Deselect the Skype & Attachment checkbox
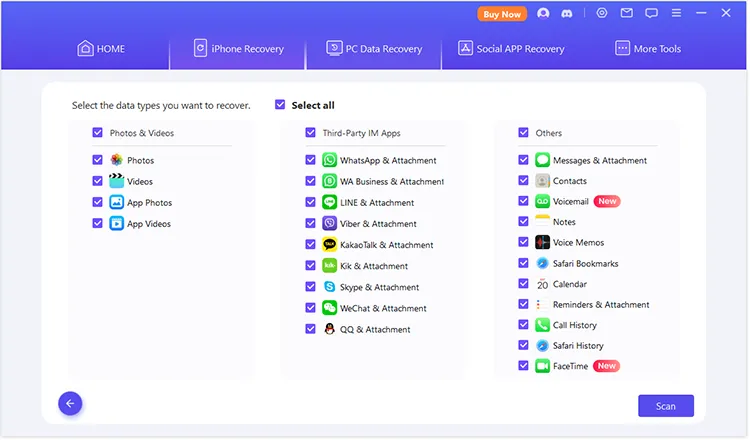Viewport: 750px width, 440px height. click(311, 287)
